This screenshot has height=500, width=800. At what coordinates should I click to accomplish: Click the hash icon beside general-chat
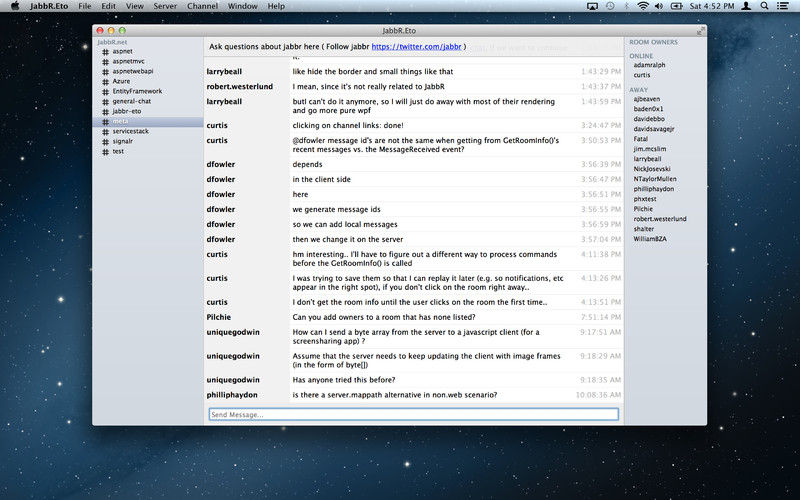(106, 102)
